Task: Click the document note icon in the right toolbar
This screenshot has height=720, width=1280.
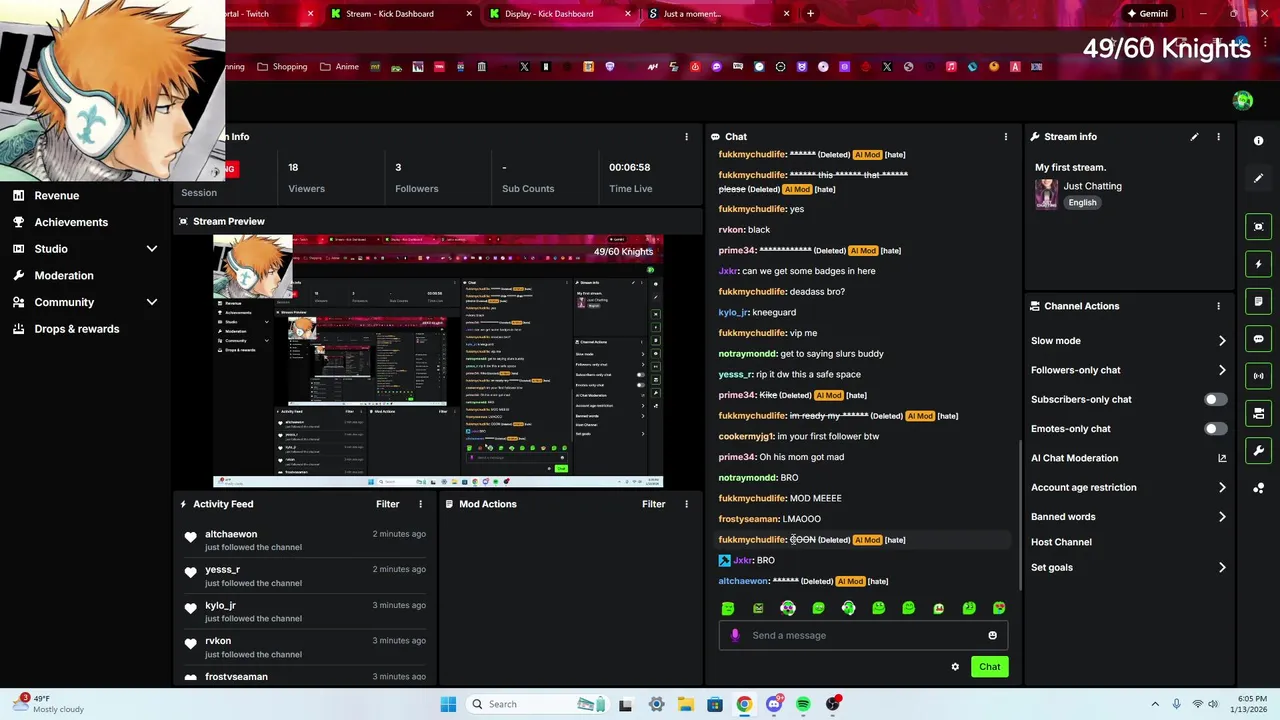Action: [x=1258, y=301]
